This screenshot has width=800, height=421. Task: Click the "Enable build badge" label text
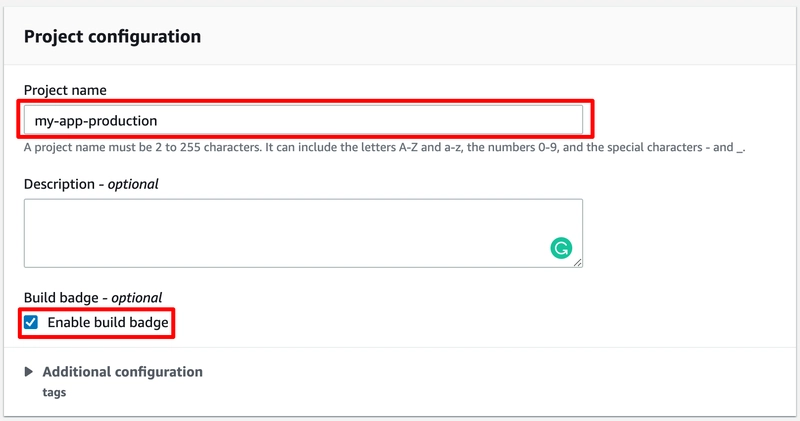[107, 322]
